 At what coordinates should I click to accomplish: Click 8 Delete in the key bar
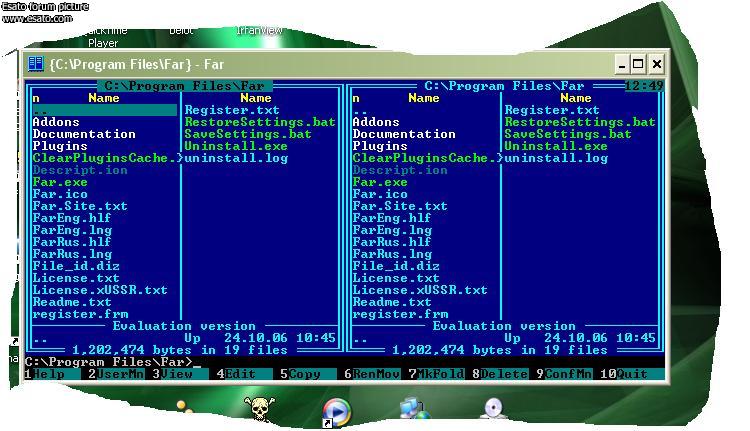pyautogui.click(x=500, y=374)
